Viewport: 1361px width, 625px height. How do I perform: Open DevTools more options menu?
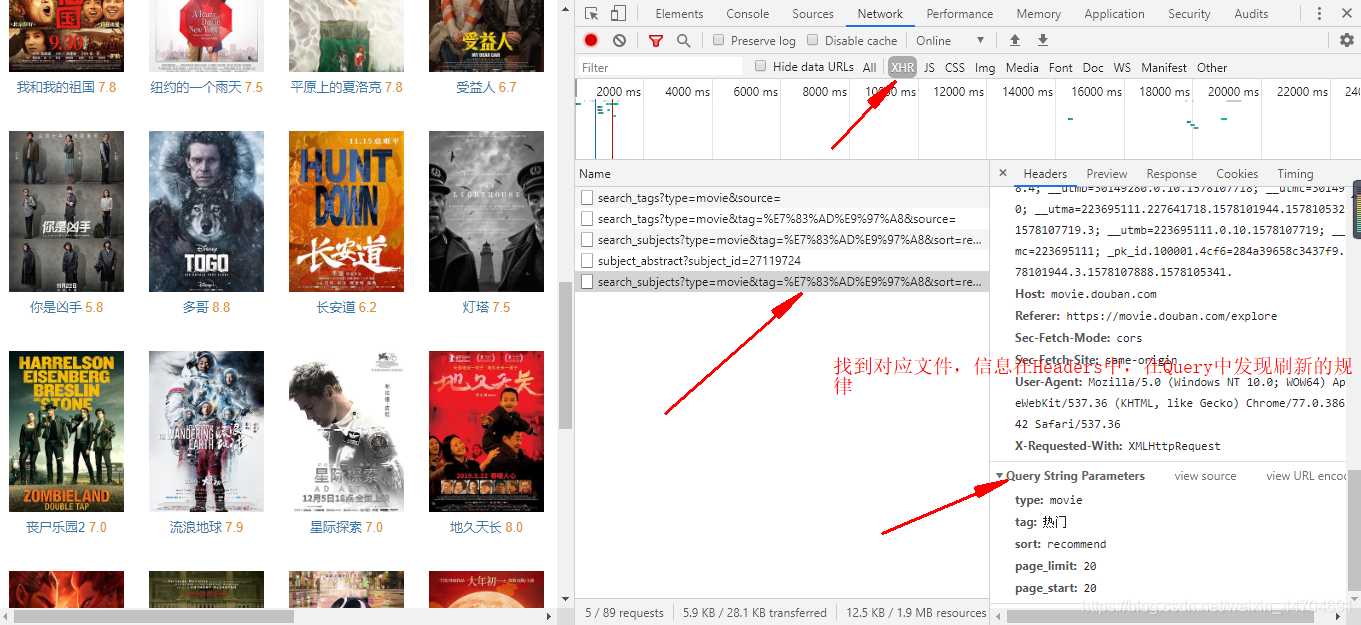pyautogui.click(x=1320, y=14)
